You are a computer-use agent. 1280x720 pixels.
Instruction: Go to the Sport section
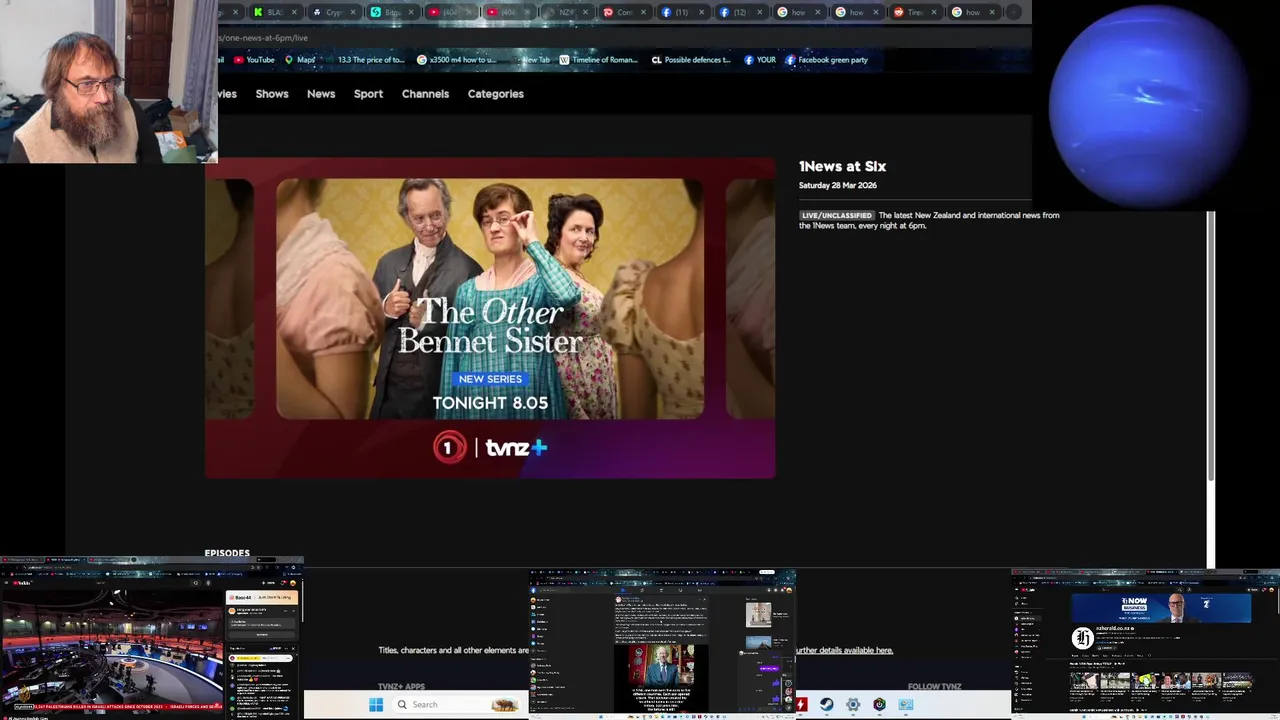coord(368,94)
